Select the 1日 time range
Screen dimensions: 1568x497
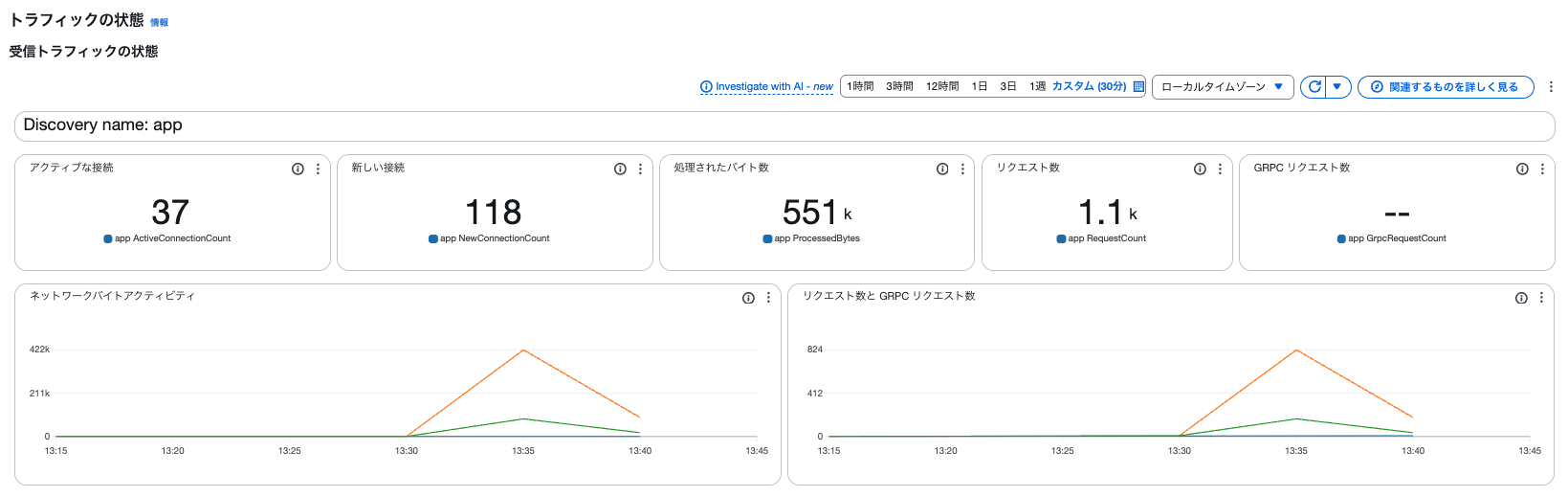point(979,86)
